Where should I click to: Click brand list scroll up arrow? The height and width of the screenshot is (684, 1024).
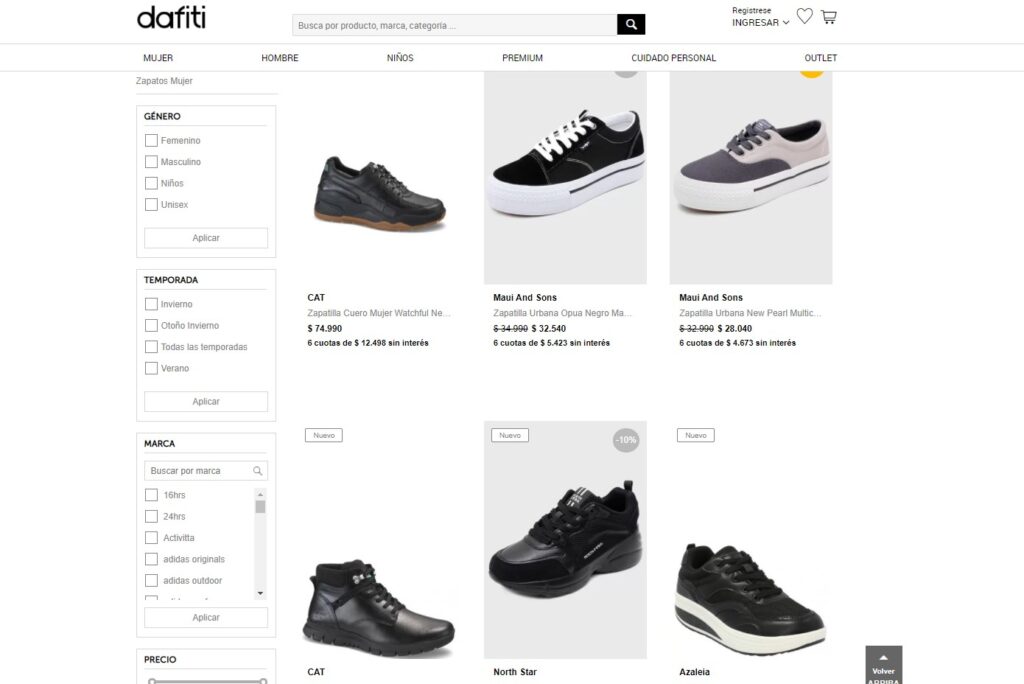tap(261, 495)
